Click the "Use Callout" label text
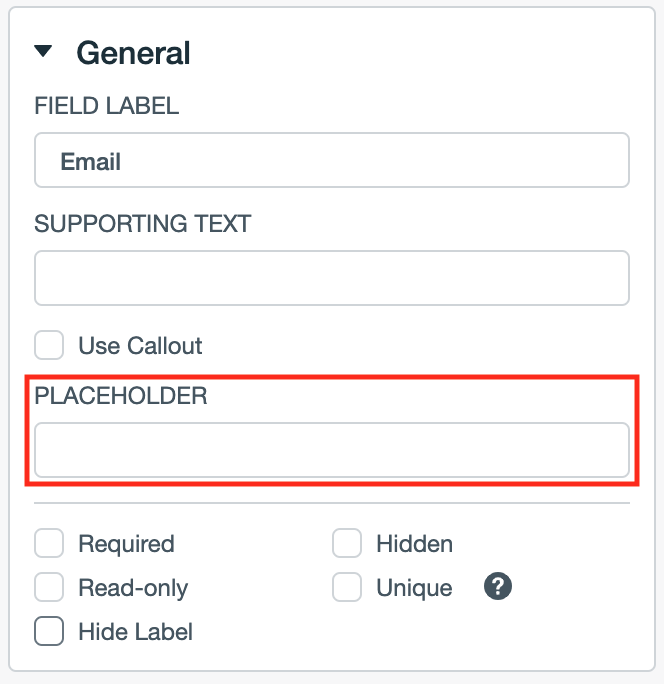The width and height of the screenshot is (664, 684). 140,346
